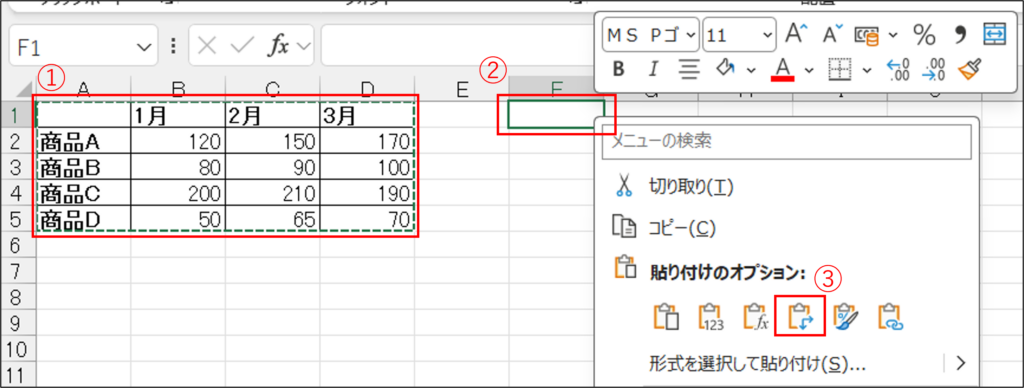Select the cell with value 210
The height and width of the screenshot is (388, 1024).
[272, 193]
